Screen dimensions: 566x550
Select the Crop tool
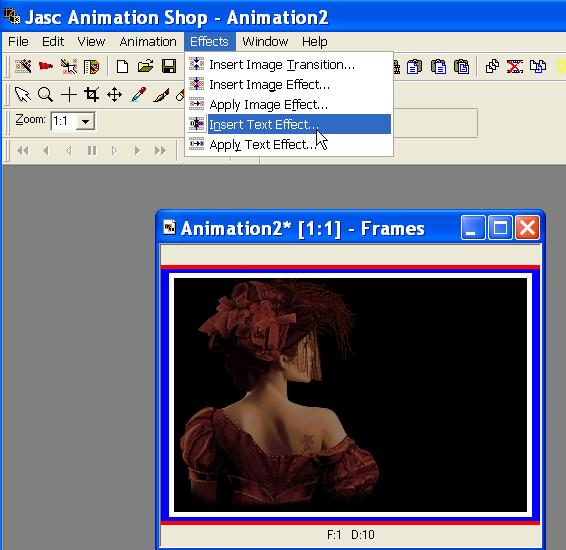pos(91,95)
